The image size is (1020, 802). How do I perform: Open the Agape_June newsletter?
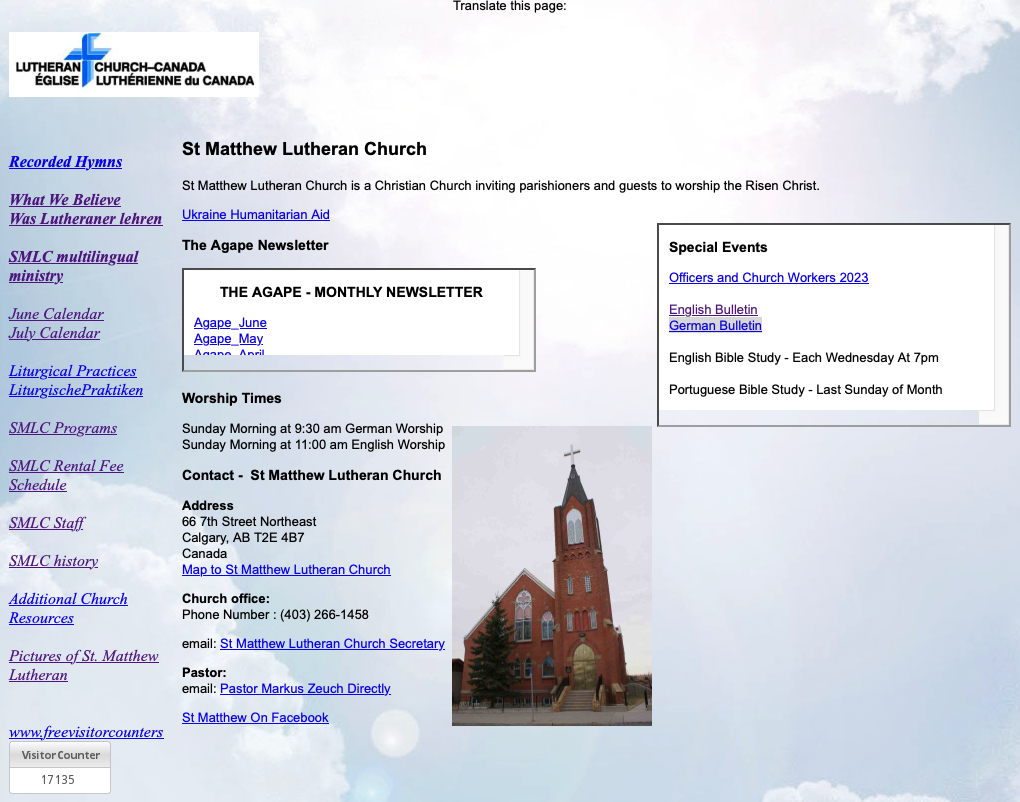(230, 323)
